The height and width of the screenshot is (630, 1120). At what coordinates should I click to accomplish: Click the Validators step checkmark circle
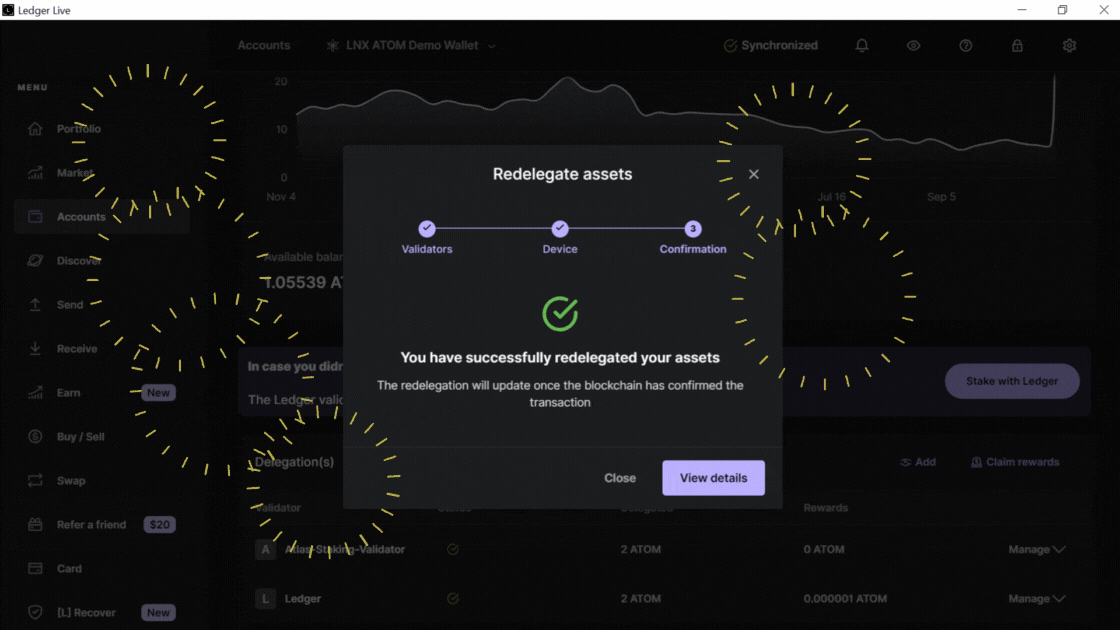pos(427,229)
